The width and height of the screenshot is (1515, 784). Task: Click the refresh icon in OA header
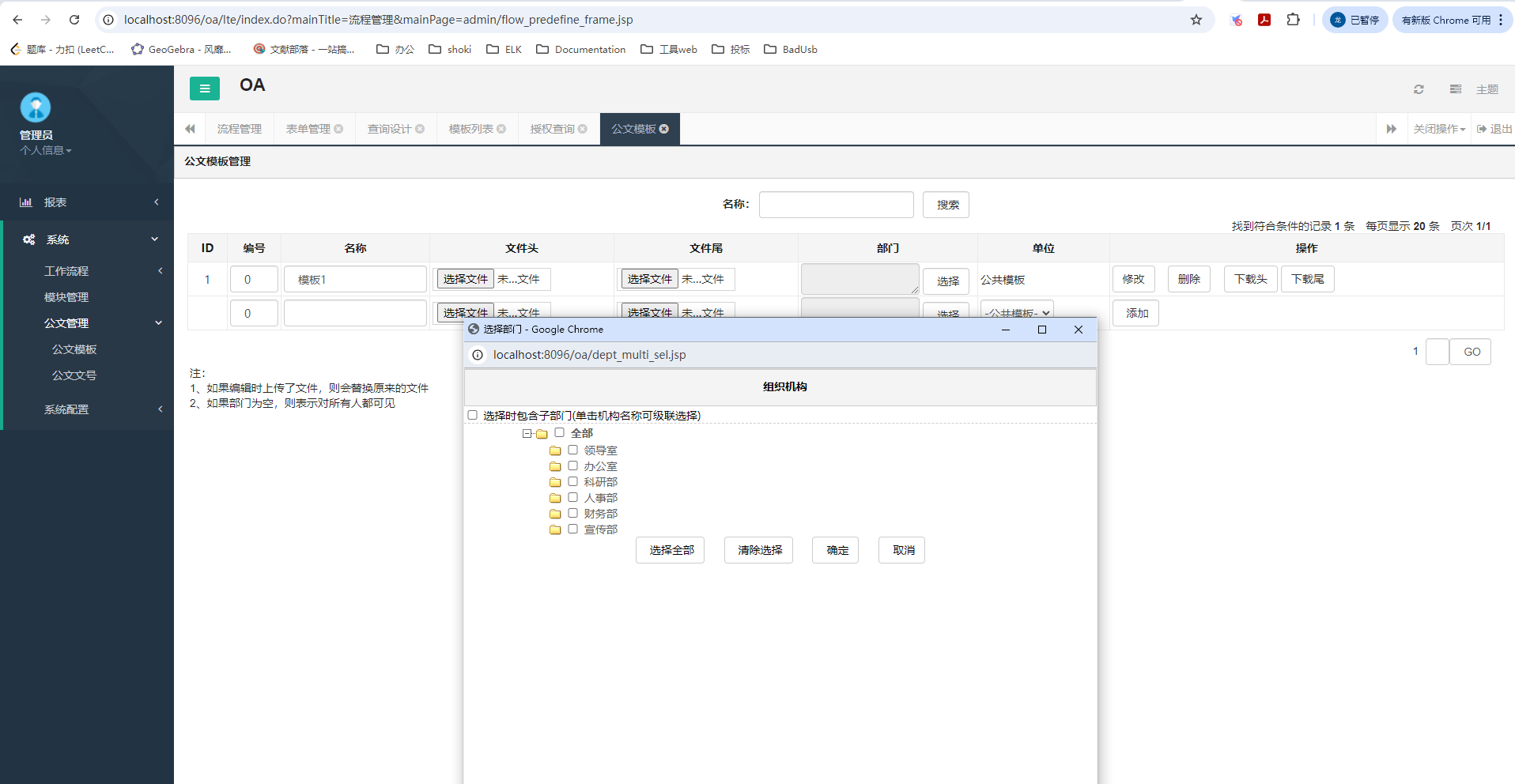coord(1419,89)
